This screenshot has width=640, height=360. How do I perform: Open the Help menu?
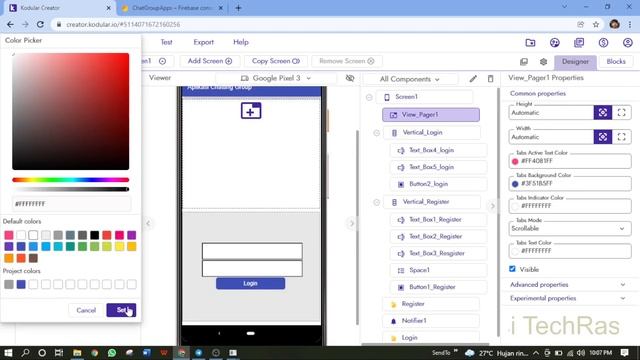(241, 42)
